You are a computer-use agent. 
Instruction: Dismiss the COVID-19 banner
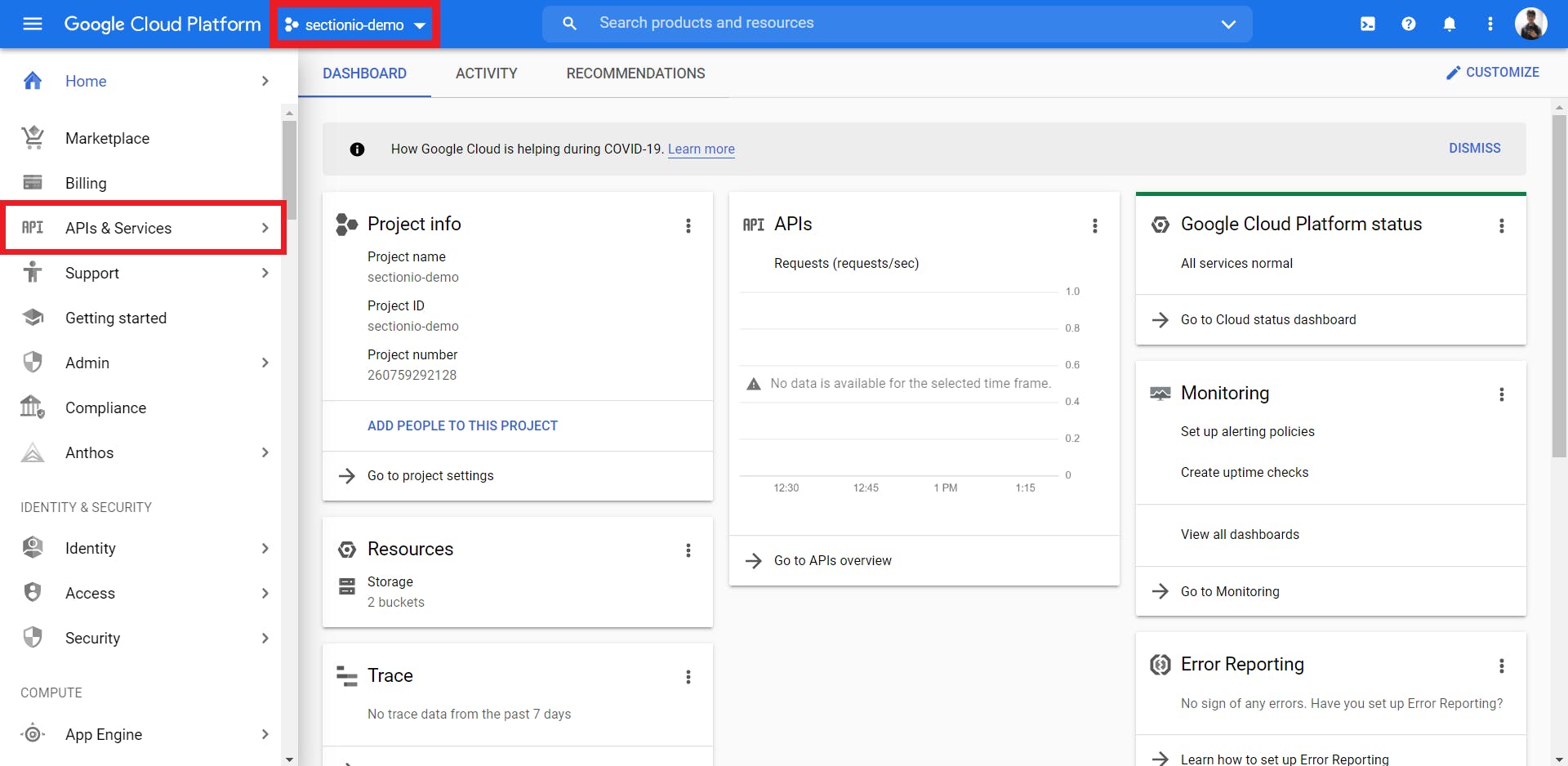(x=1475, y=148)
